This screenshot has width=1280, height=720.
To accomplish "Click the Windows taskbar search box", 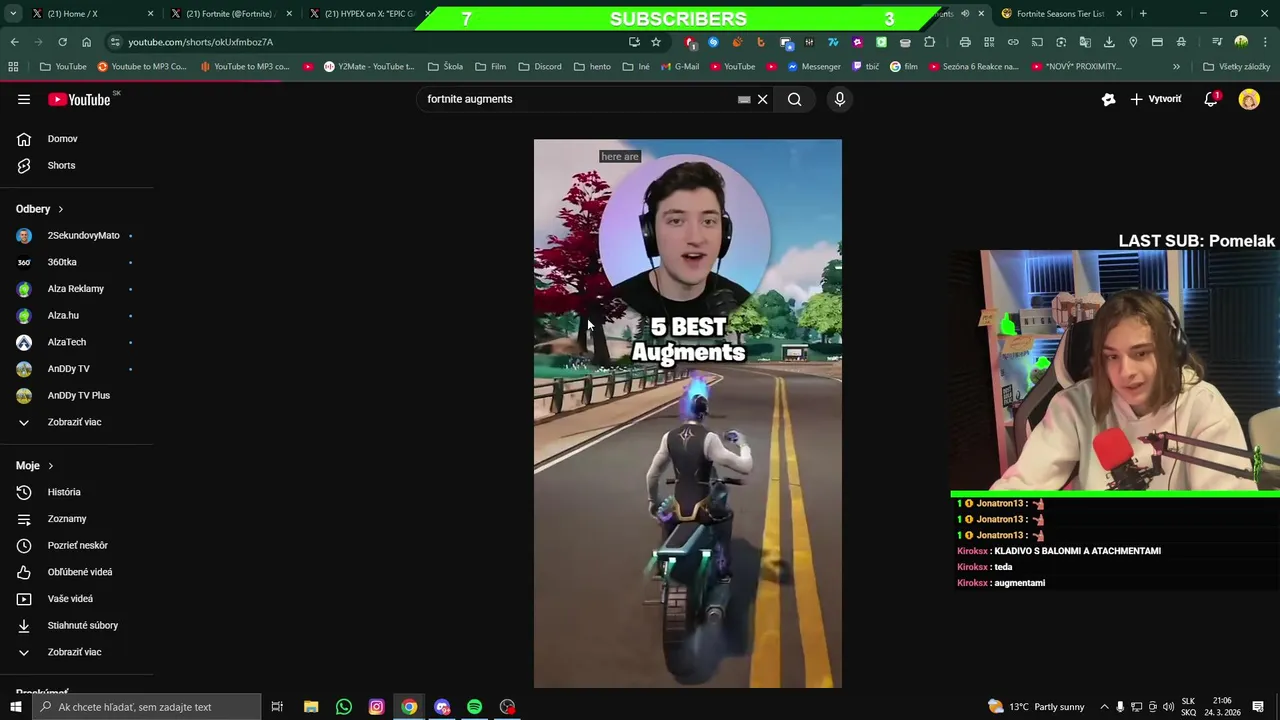I will pyautogui.click(x=146, y=707).
